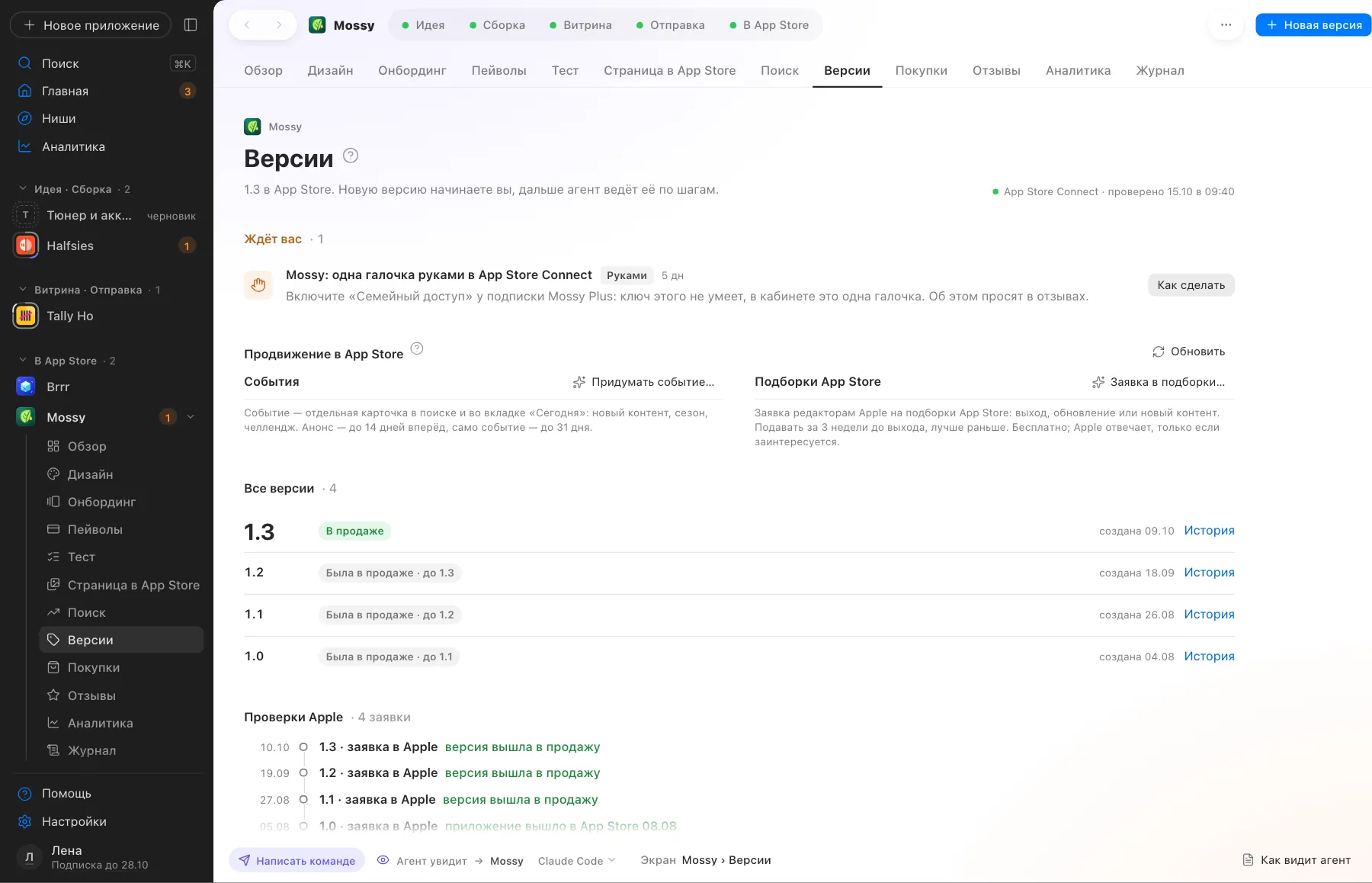The image size is (1372, 883).
Task: Collapse the Витрина · Отправка sidebar group
Action: [x=22, y=290]
